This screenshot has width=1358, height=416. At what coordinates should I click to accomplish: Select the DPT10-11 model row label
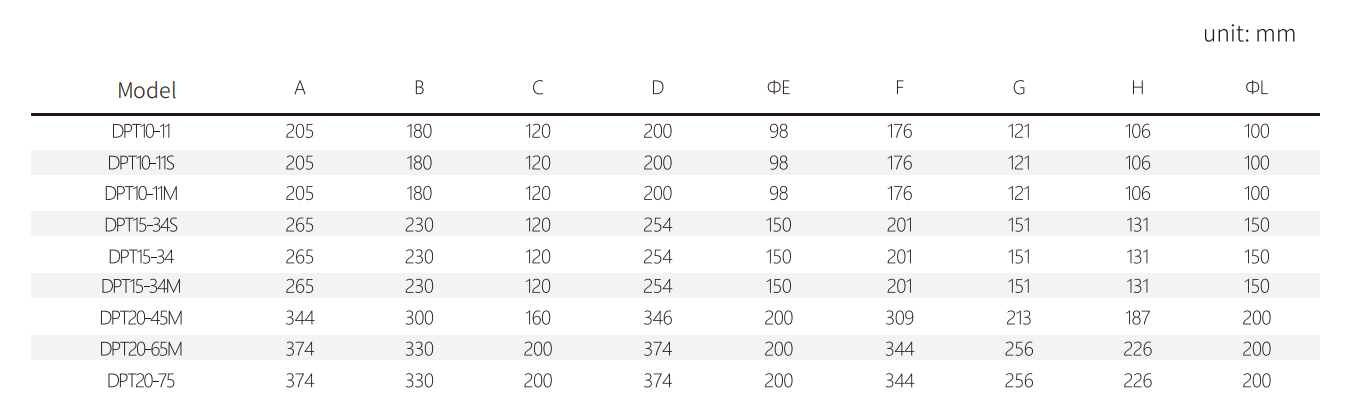[146, 131]
